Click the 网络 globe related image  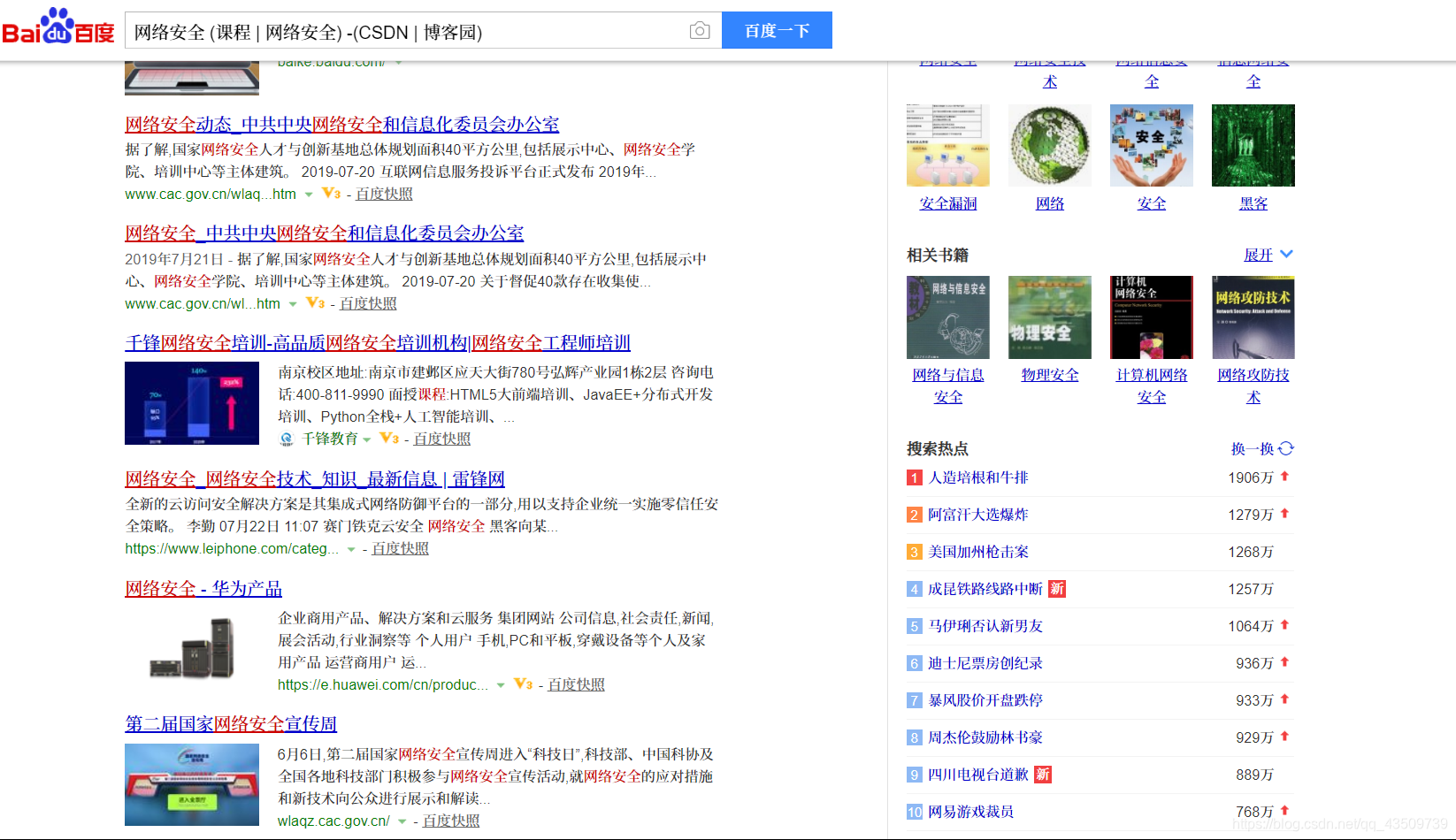(x=1050, y=145)
